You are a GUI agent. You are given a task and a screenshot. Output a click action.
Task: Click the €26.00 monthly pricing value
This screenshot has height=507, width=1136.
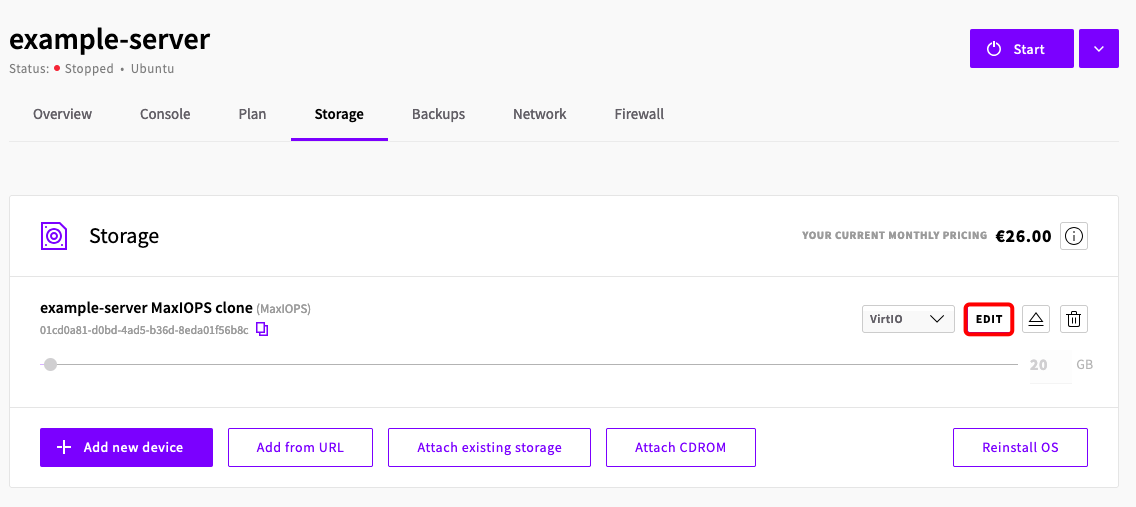click(1023, 236)
